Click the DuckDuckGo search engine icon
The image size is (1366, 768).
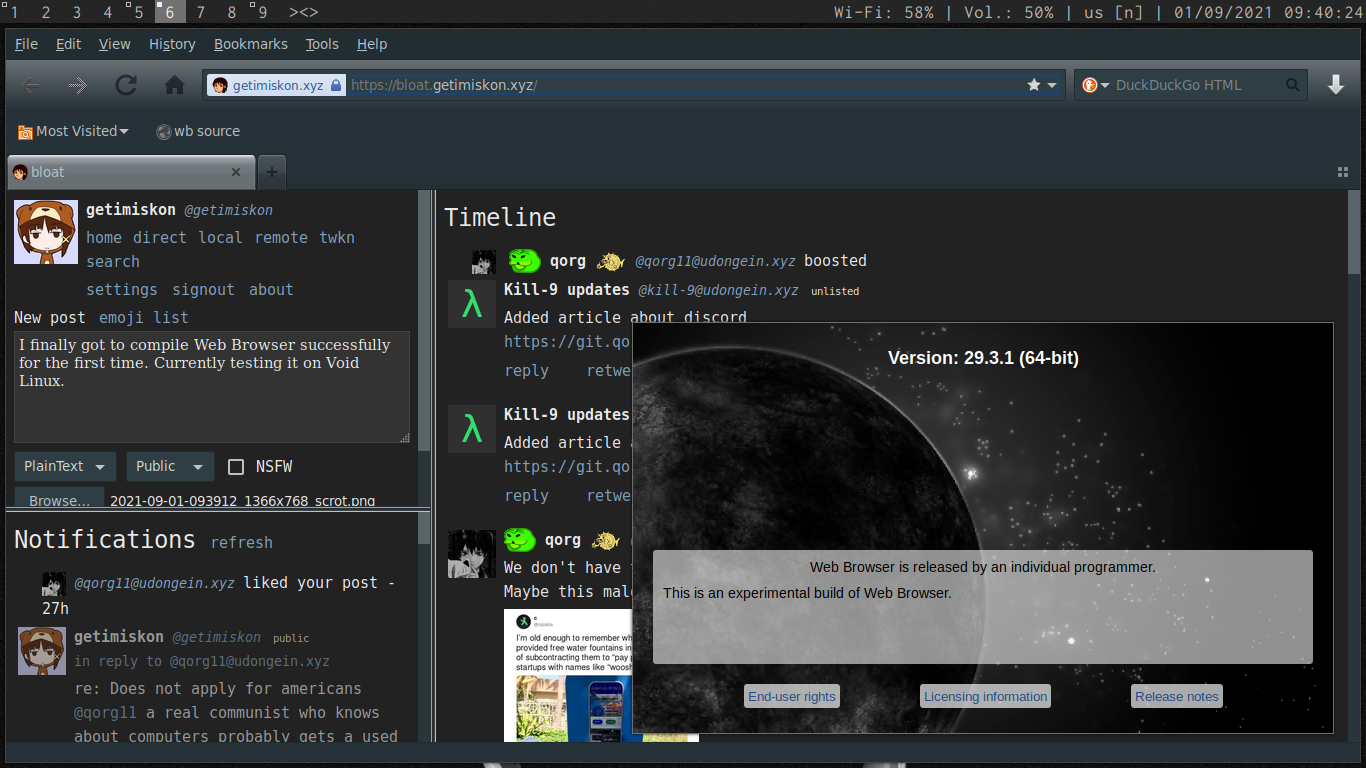point(1090,85)
